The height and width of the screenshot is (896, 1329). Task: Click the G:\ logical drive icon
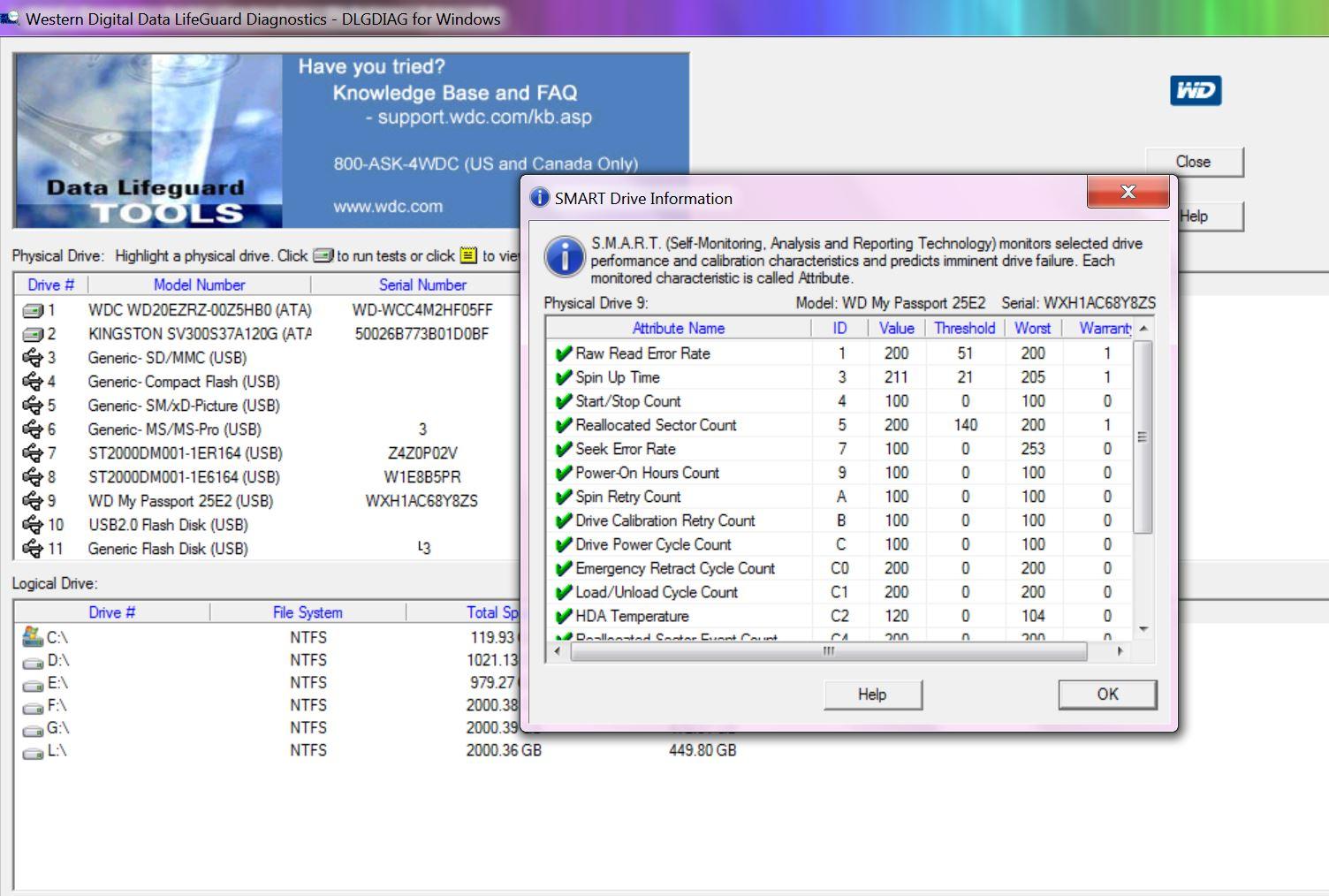pyautogui.click(x=33, y=730)
